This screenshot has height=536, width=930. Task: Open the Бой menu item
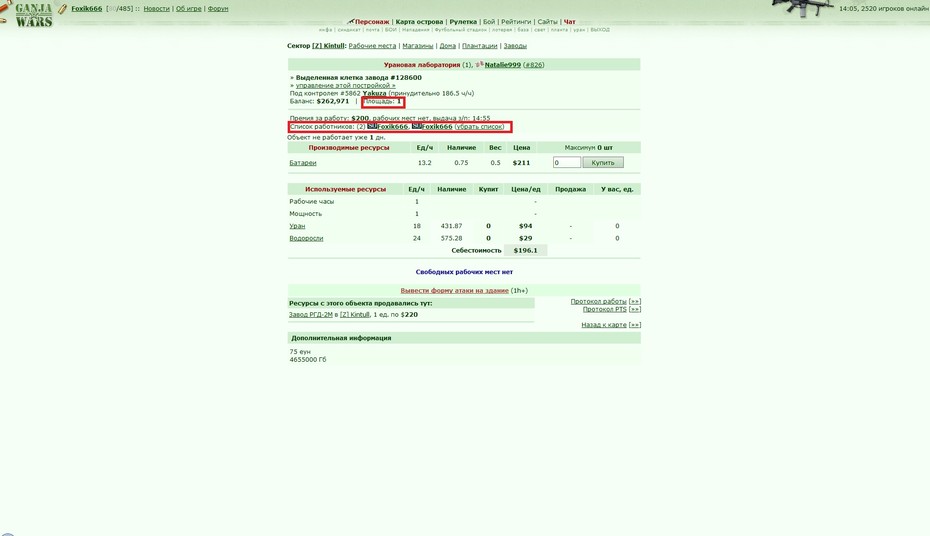(489, 22)
